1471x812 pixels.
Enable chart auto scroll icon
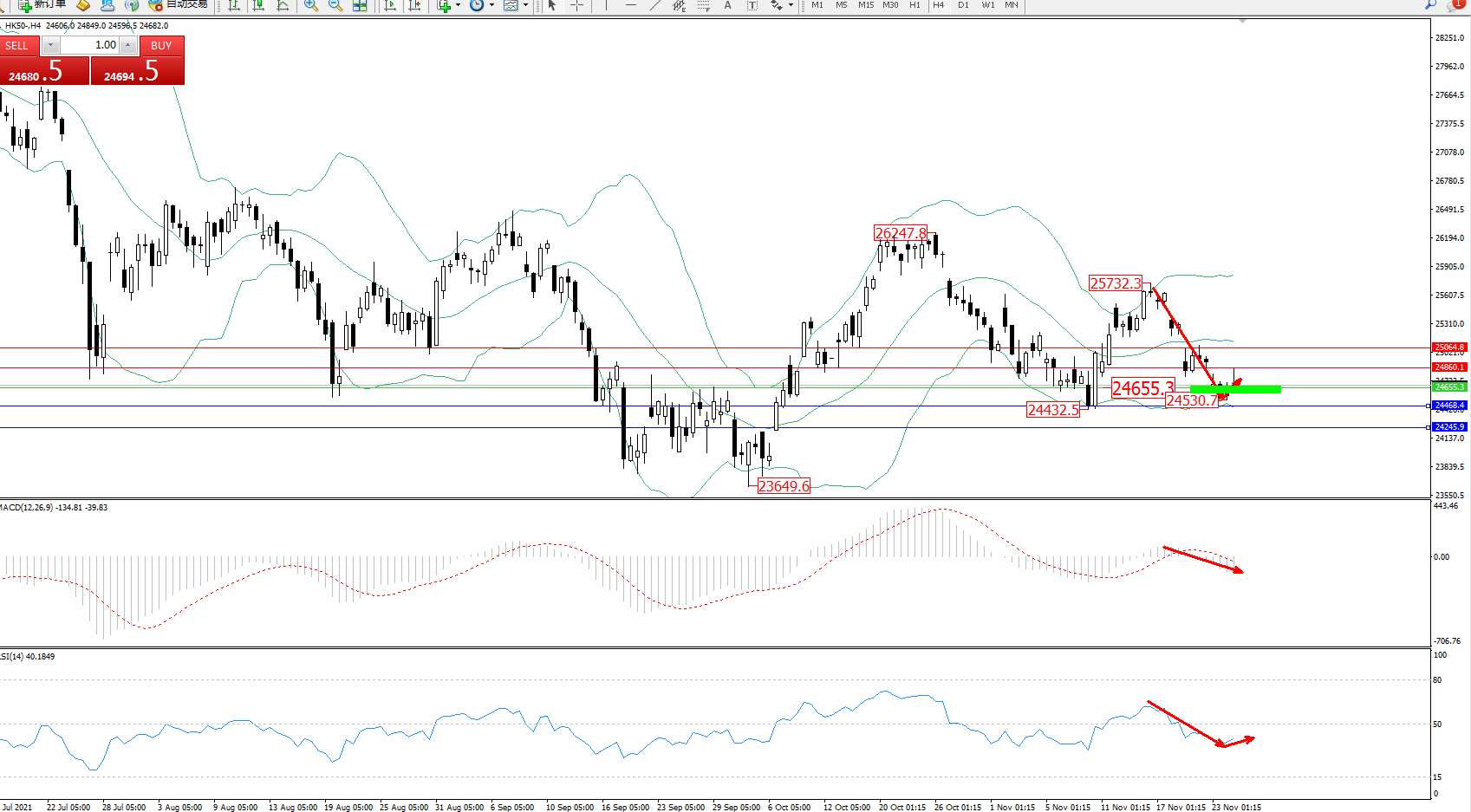click(x=390, y=5)
